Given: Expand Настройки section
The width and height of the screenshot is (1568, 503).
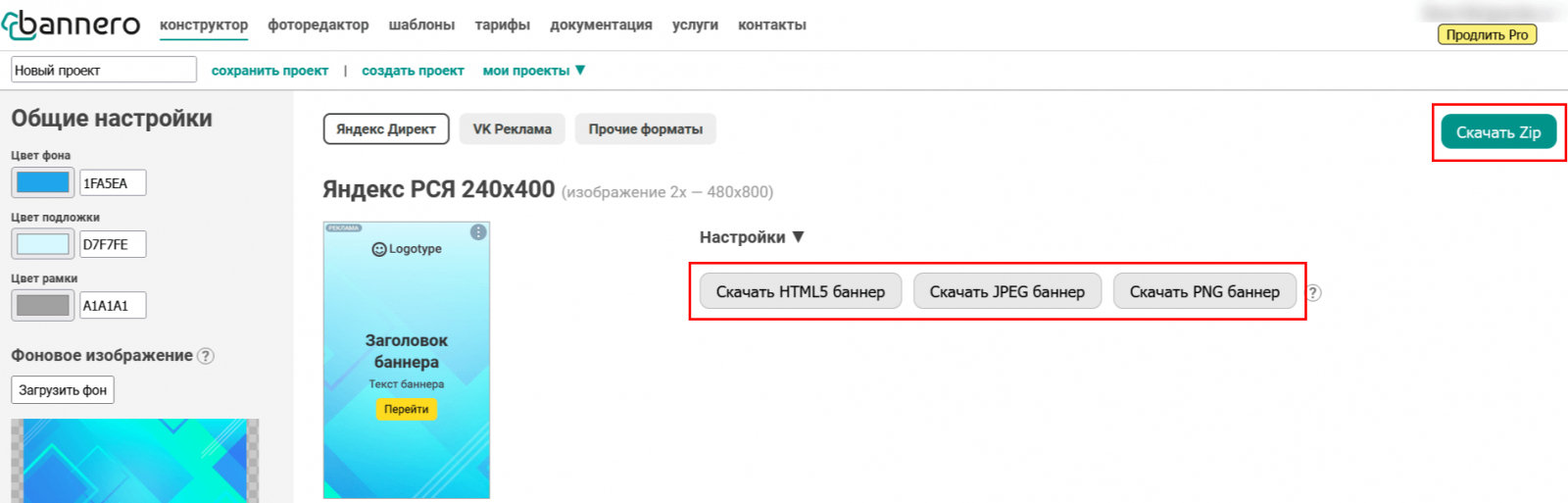Looking at the screenshot, I should coord(752,237).
